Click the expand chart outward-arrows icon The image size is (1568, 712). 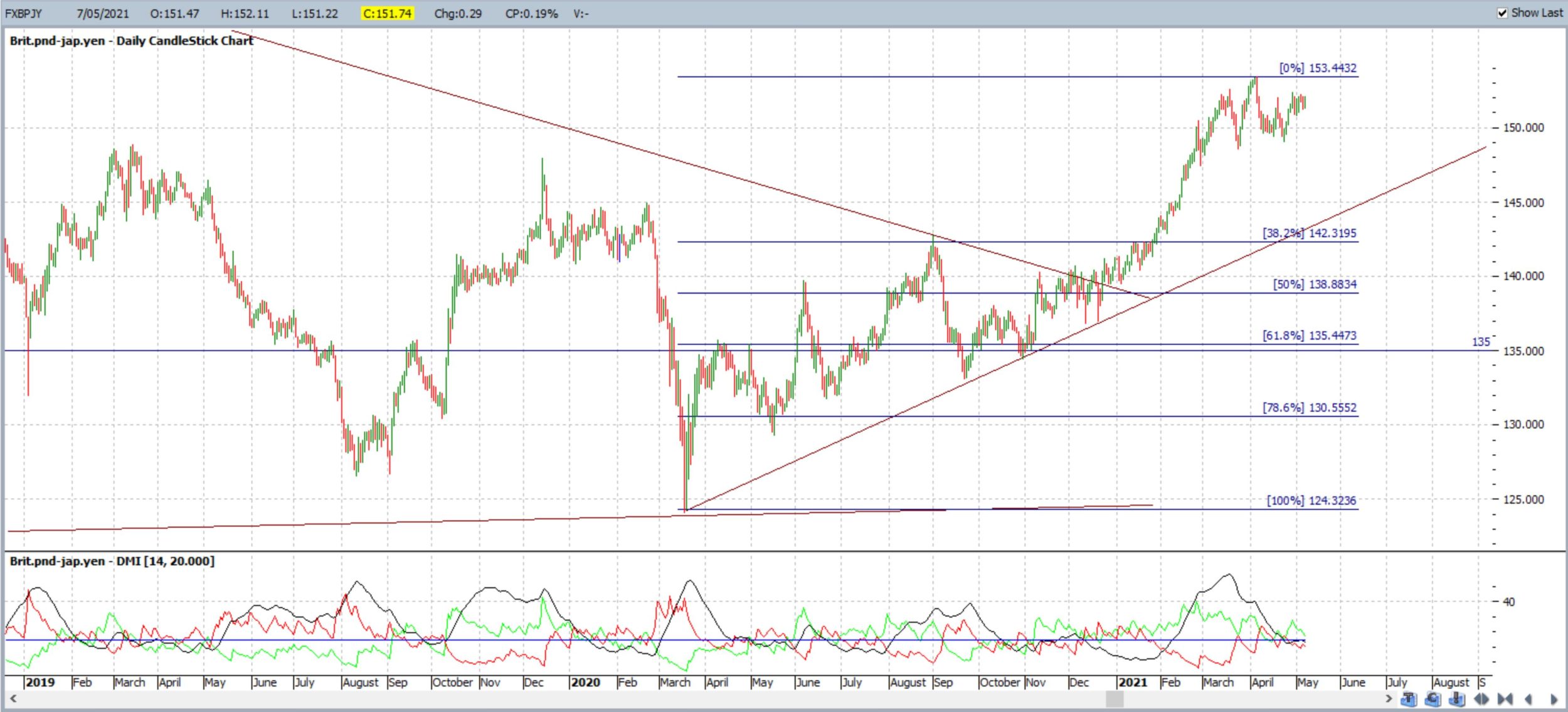[1481, 699]
